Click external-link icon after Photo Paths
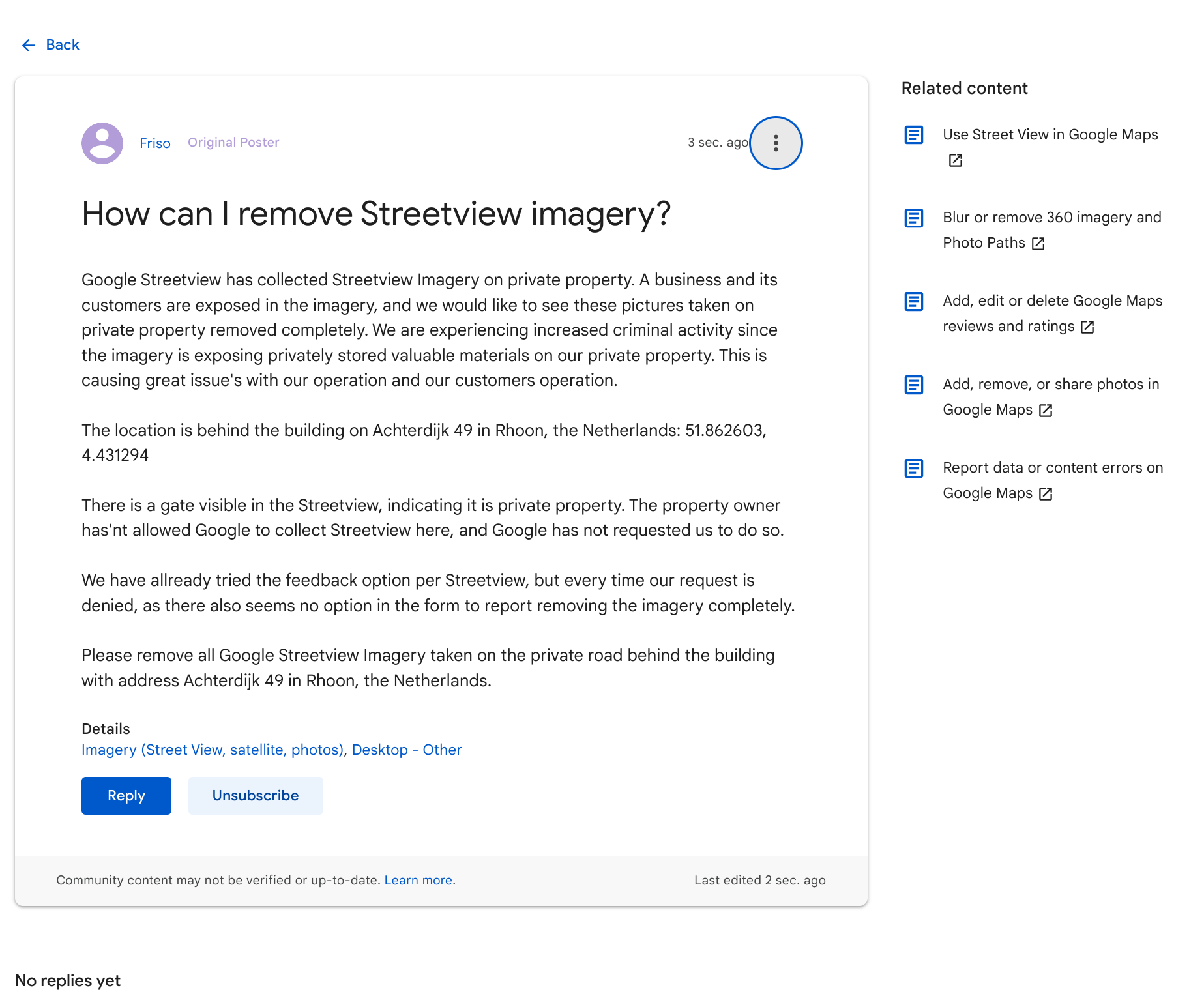The height and width of the screenshot is (1007, 1204). point(1038,244)
